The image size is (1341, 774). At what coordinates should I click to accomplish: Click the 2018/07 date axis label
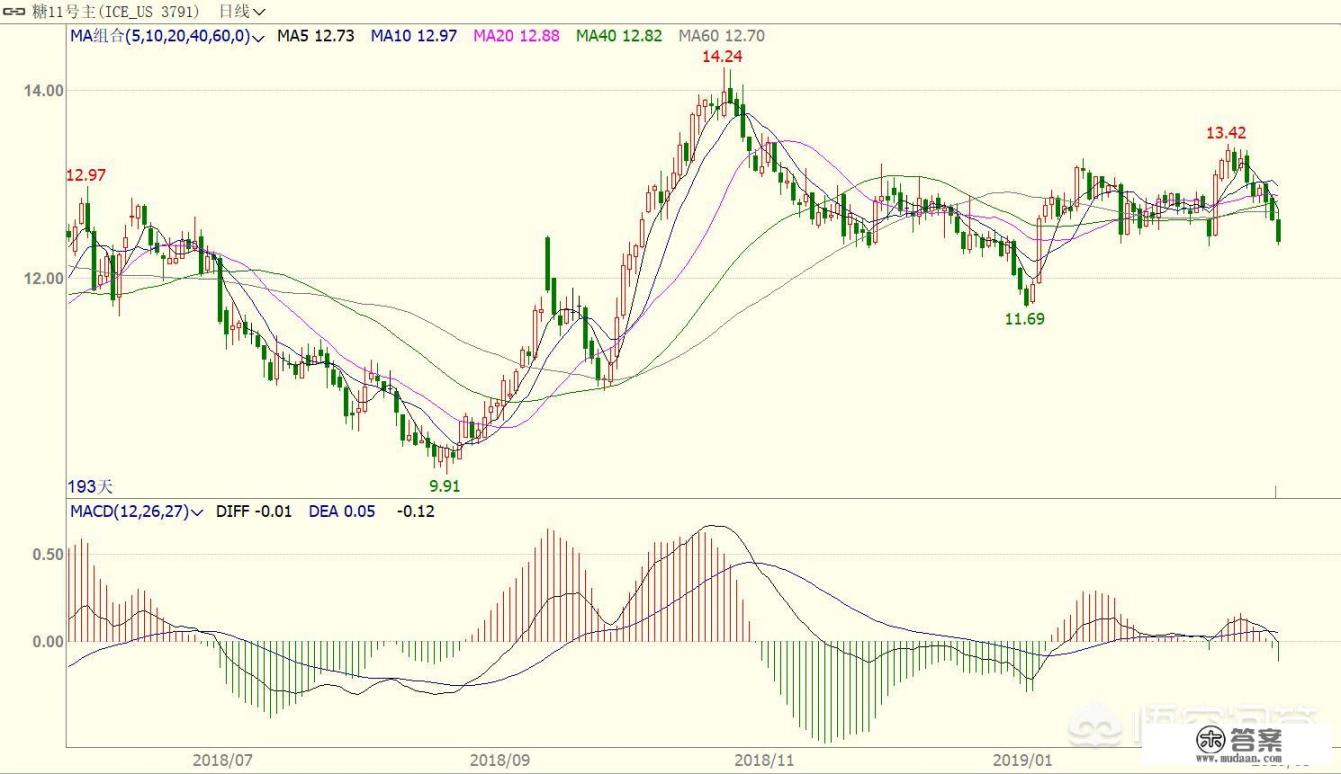pos(222,760)
